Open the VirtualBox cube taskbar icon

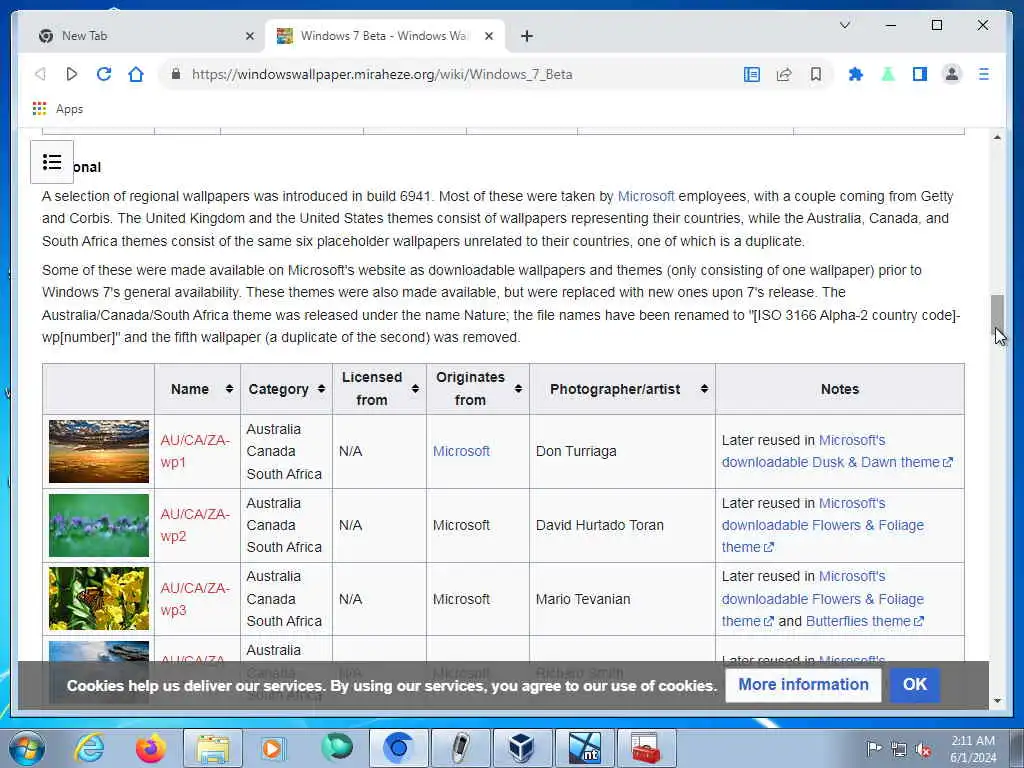coord(520,748)
